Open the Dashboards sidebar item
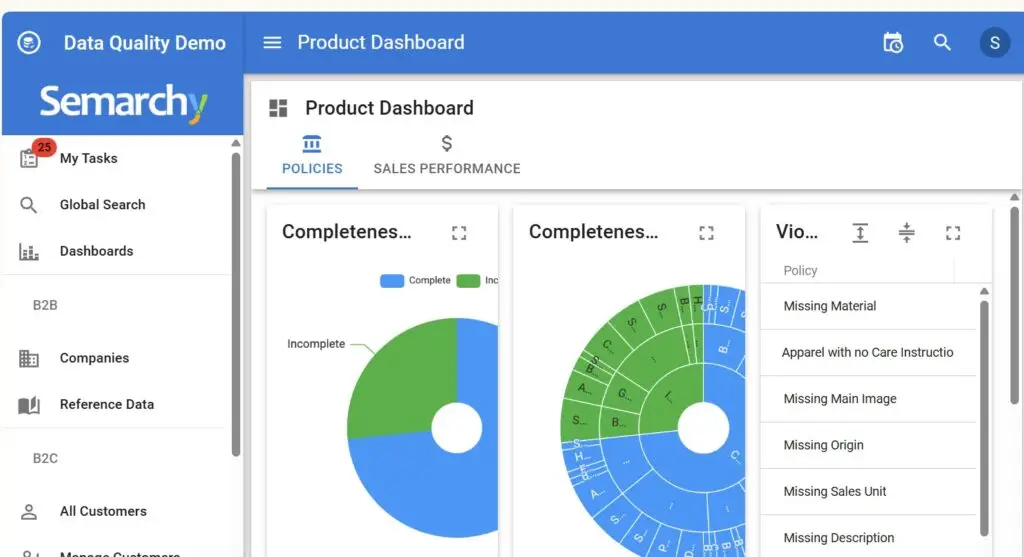The height and width of the screenshot is (557, 1024). pos(96,251)
